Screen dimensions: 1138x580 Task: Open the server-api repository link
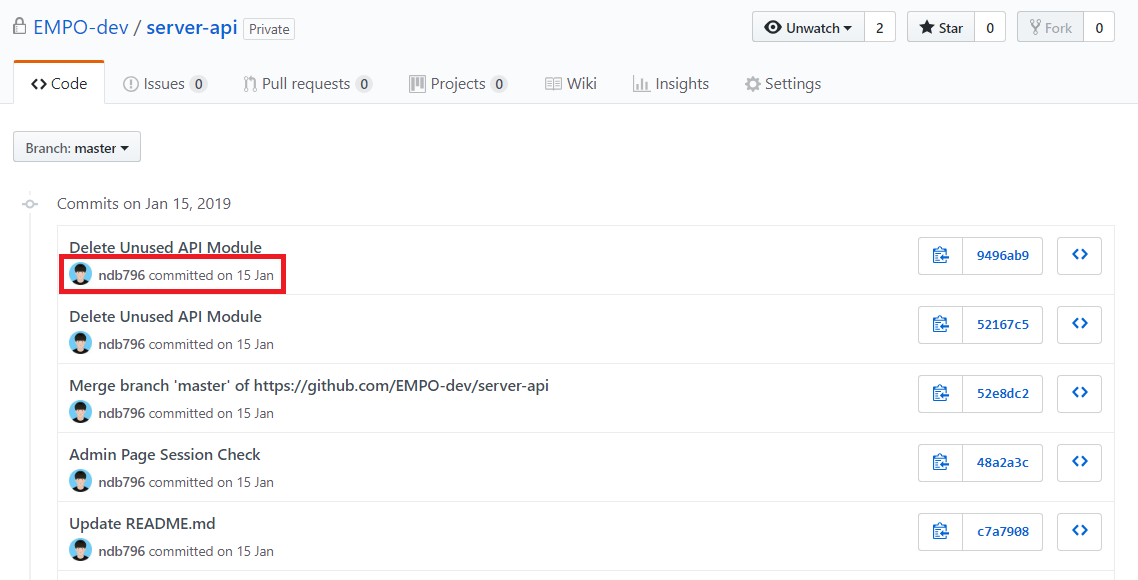tap(192, 28)
